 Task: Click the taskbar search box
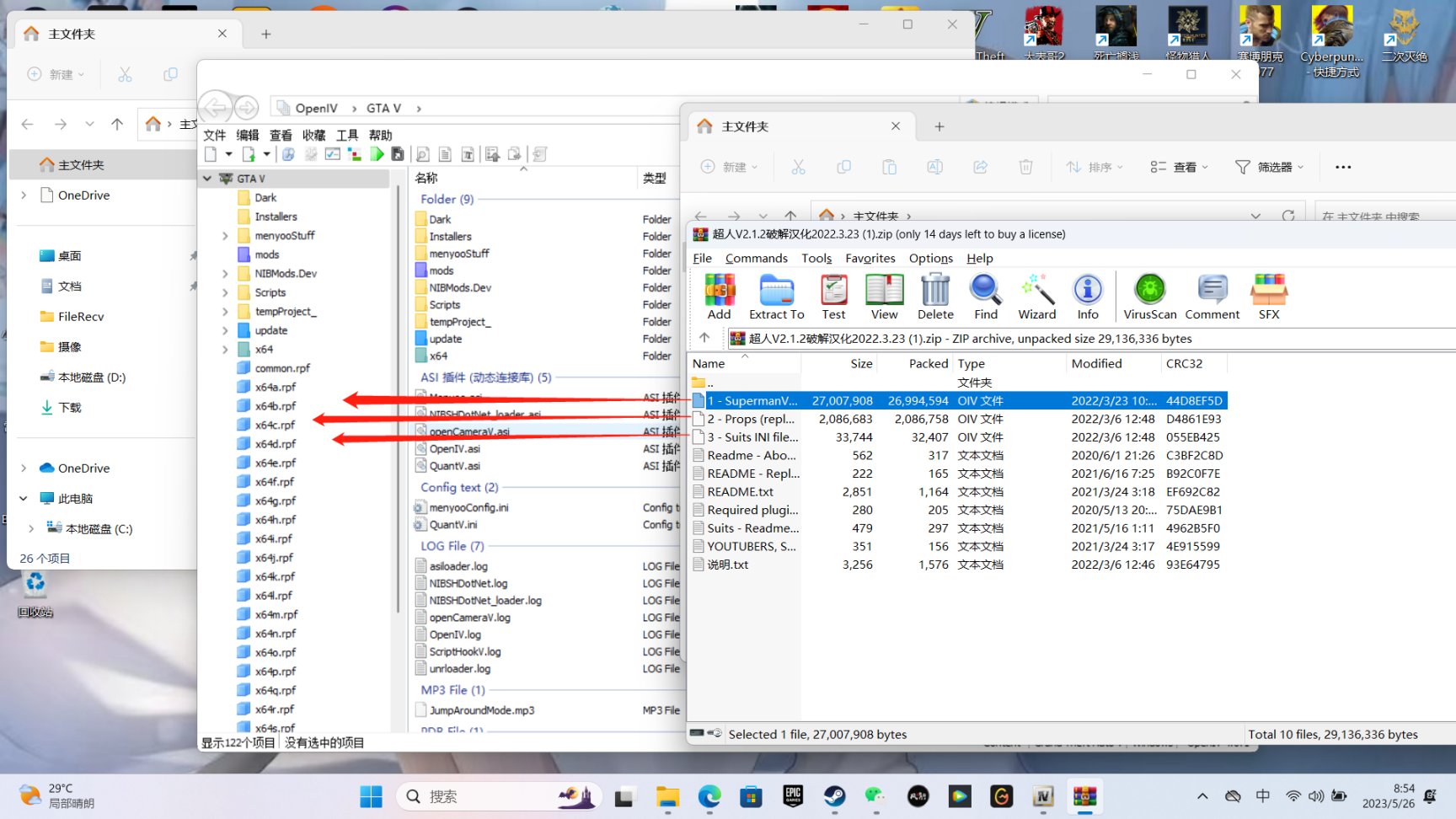(x=499, y=796)
